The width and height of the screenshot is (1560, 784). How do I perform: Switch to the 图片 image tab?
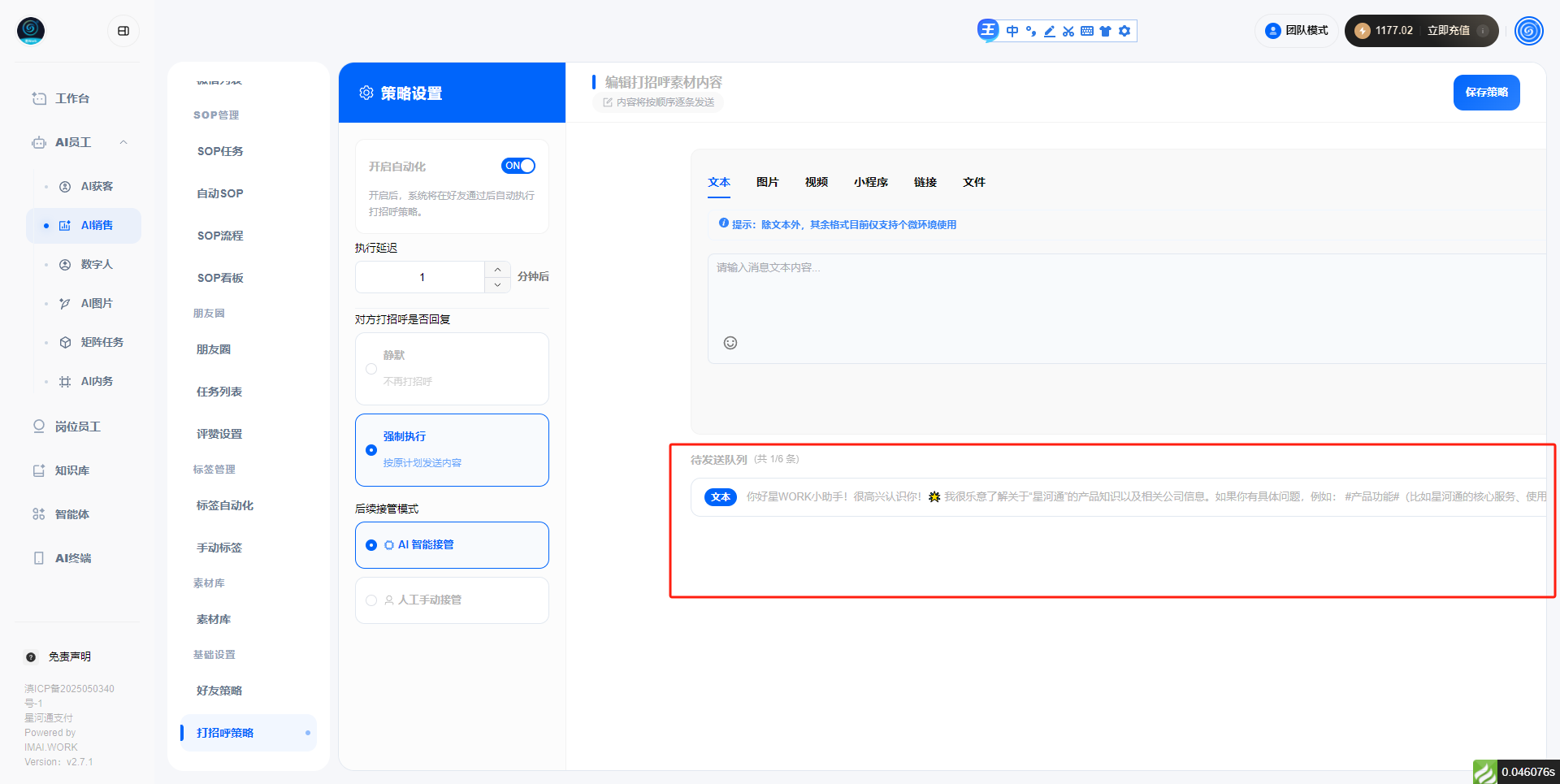point(767,182)
